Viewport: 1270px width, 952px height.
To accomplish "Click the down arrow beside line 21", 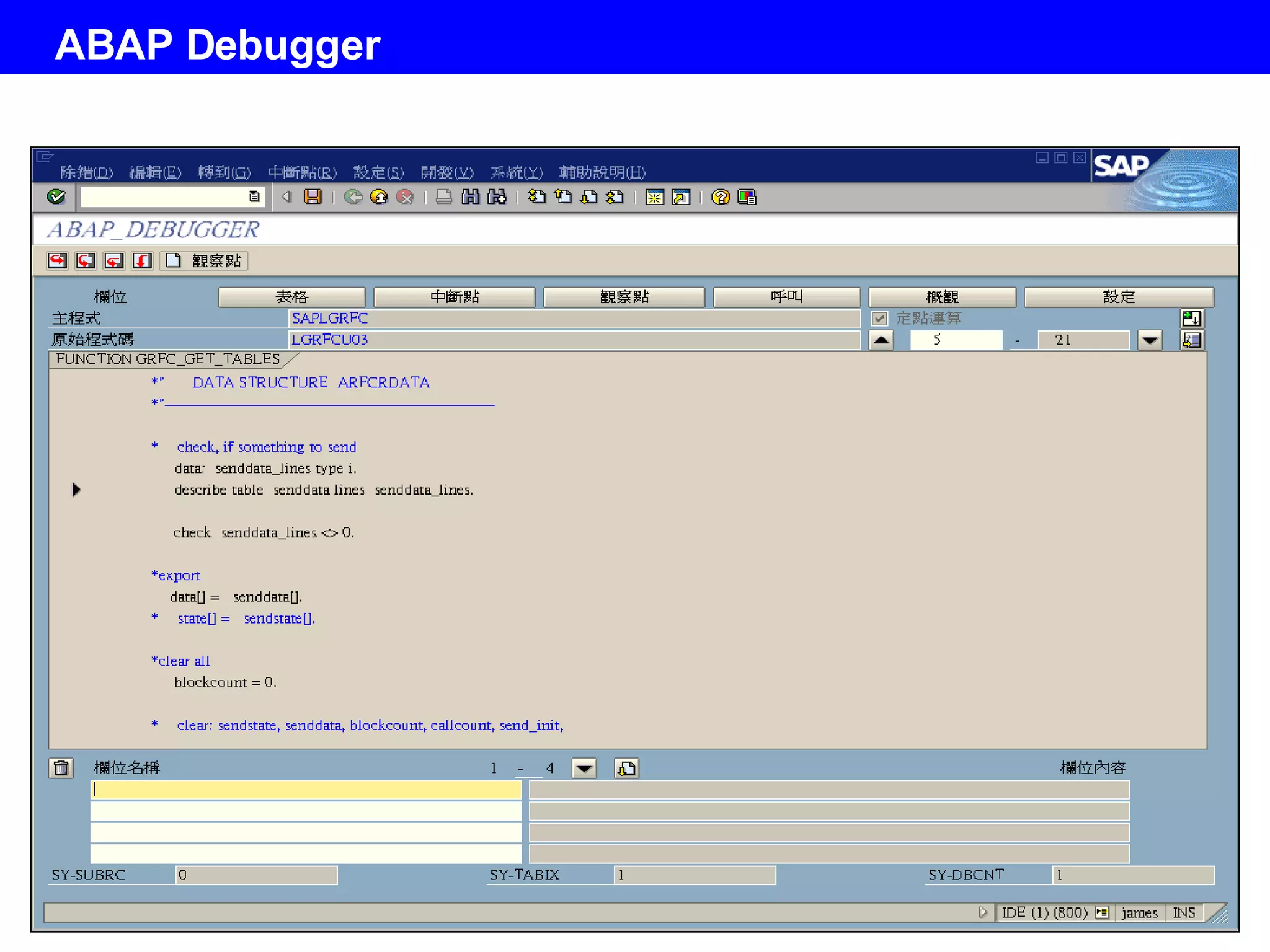I will (1150, 340).
